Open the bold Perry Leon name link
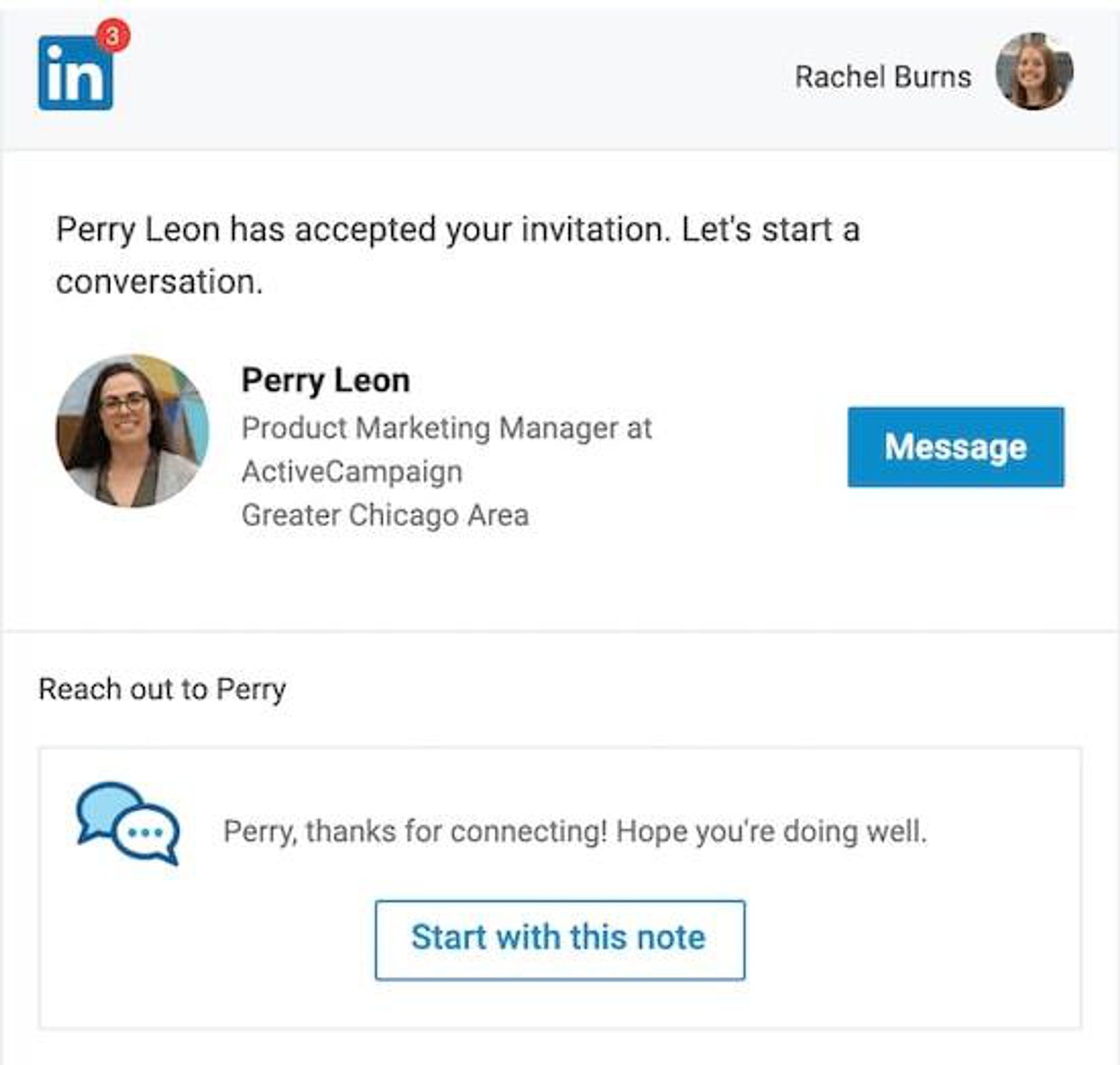The width and height of the screenshot is (1120, 1065). coord(325,381)
